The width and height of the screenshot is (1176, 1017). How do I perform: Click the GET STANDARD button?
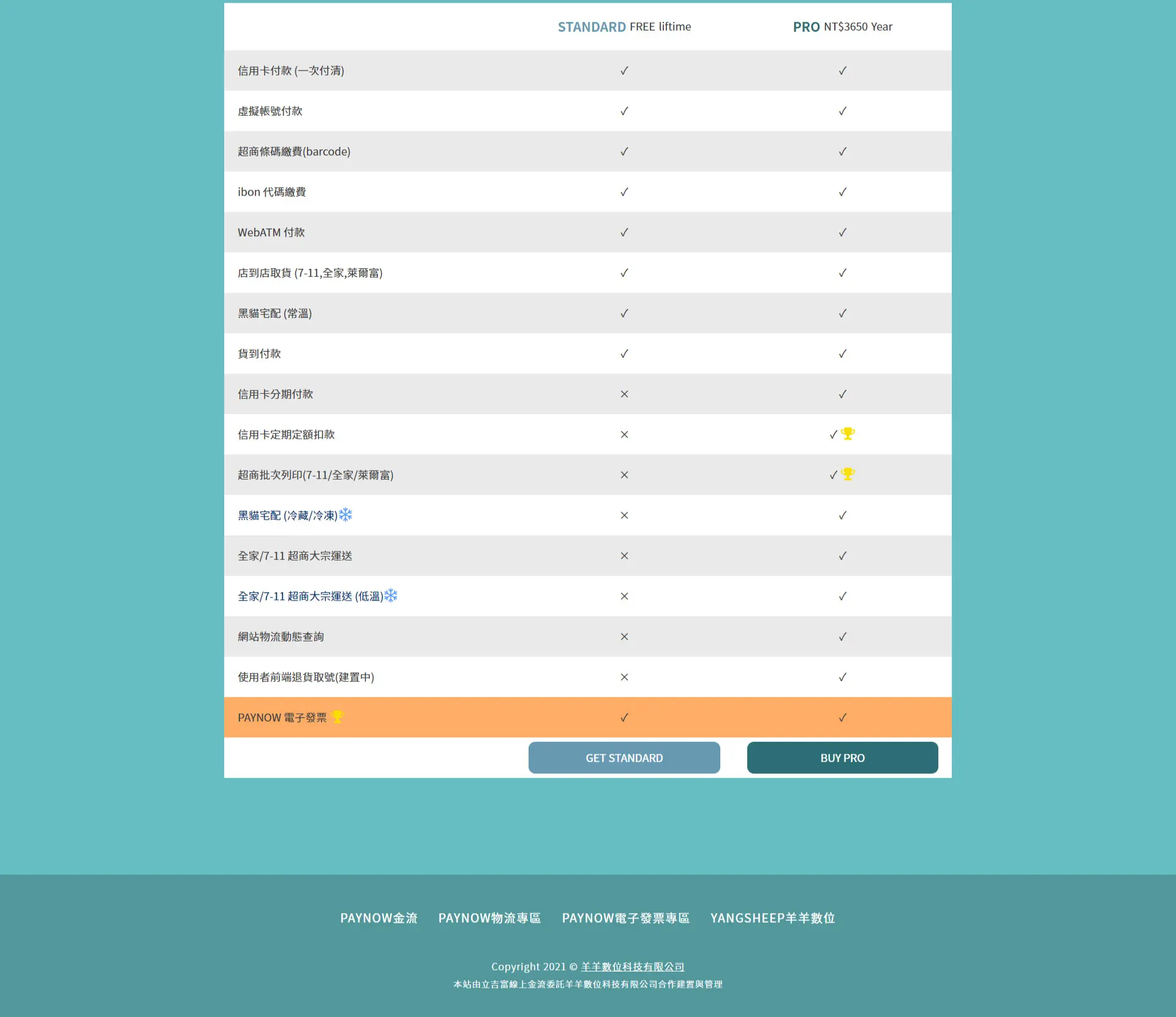[x=624, y=758]
